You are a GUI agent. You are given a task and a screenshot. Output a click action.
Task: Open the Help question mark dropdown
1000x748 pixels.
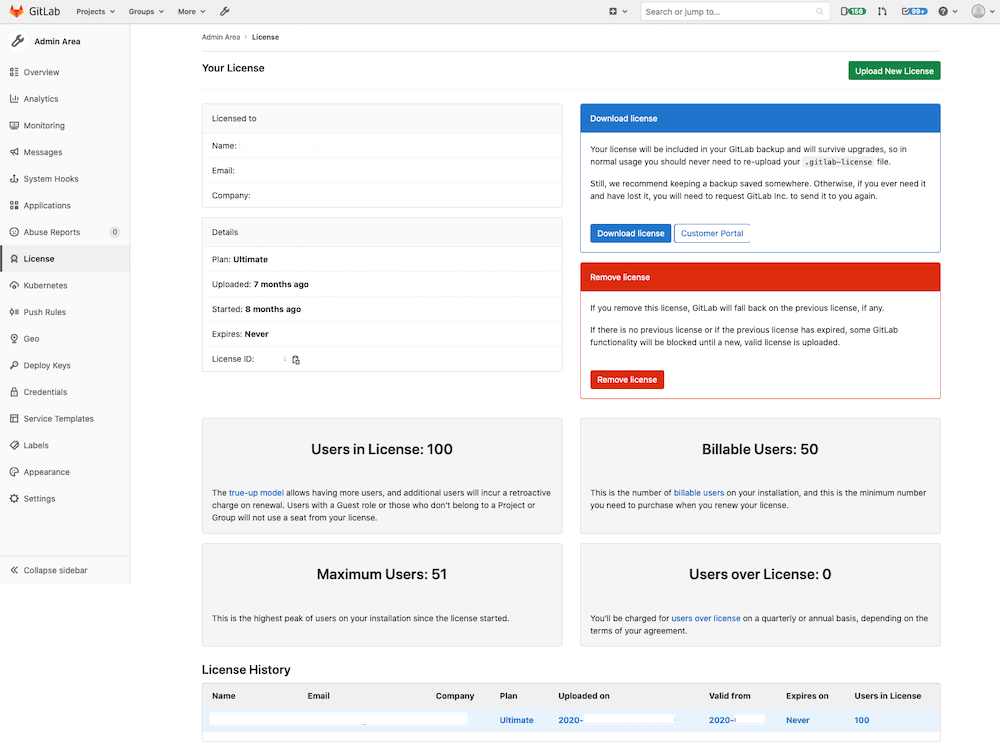tap(948, 12)
